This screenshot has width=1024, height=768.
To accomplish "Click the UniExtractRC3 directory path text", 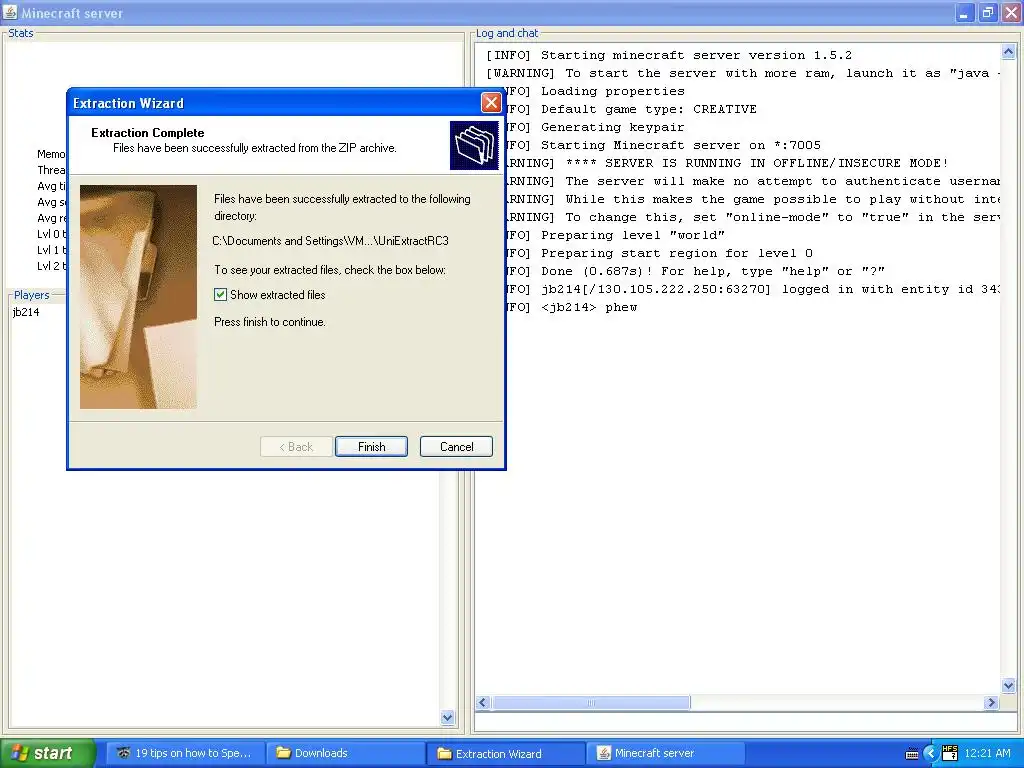I will click(330, 240).
